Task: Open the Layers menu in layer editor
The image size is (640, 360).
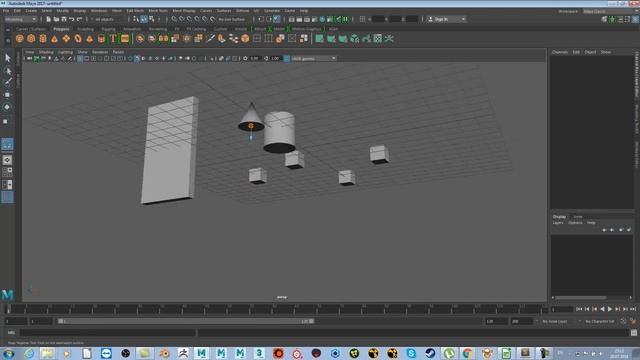Action: click(558, 223)
